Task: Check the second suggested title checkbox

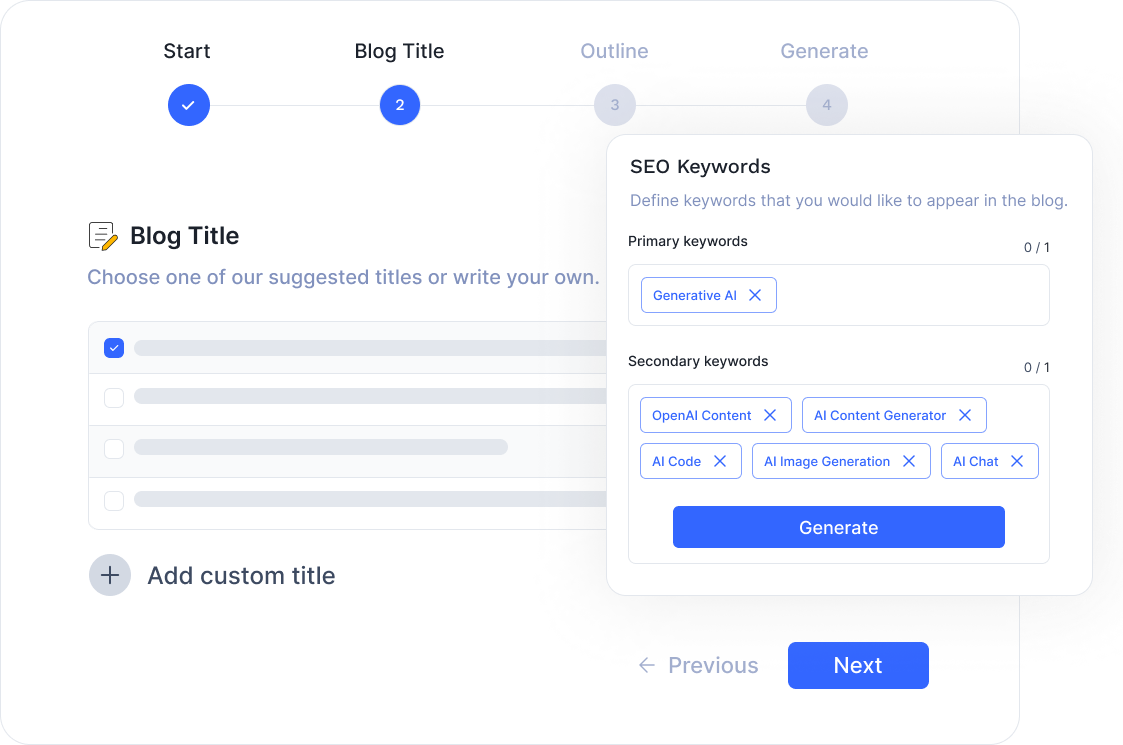Action: pos(114,397)
